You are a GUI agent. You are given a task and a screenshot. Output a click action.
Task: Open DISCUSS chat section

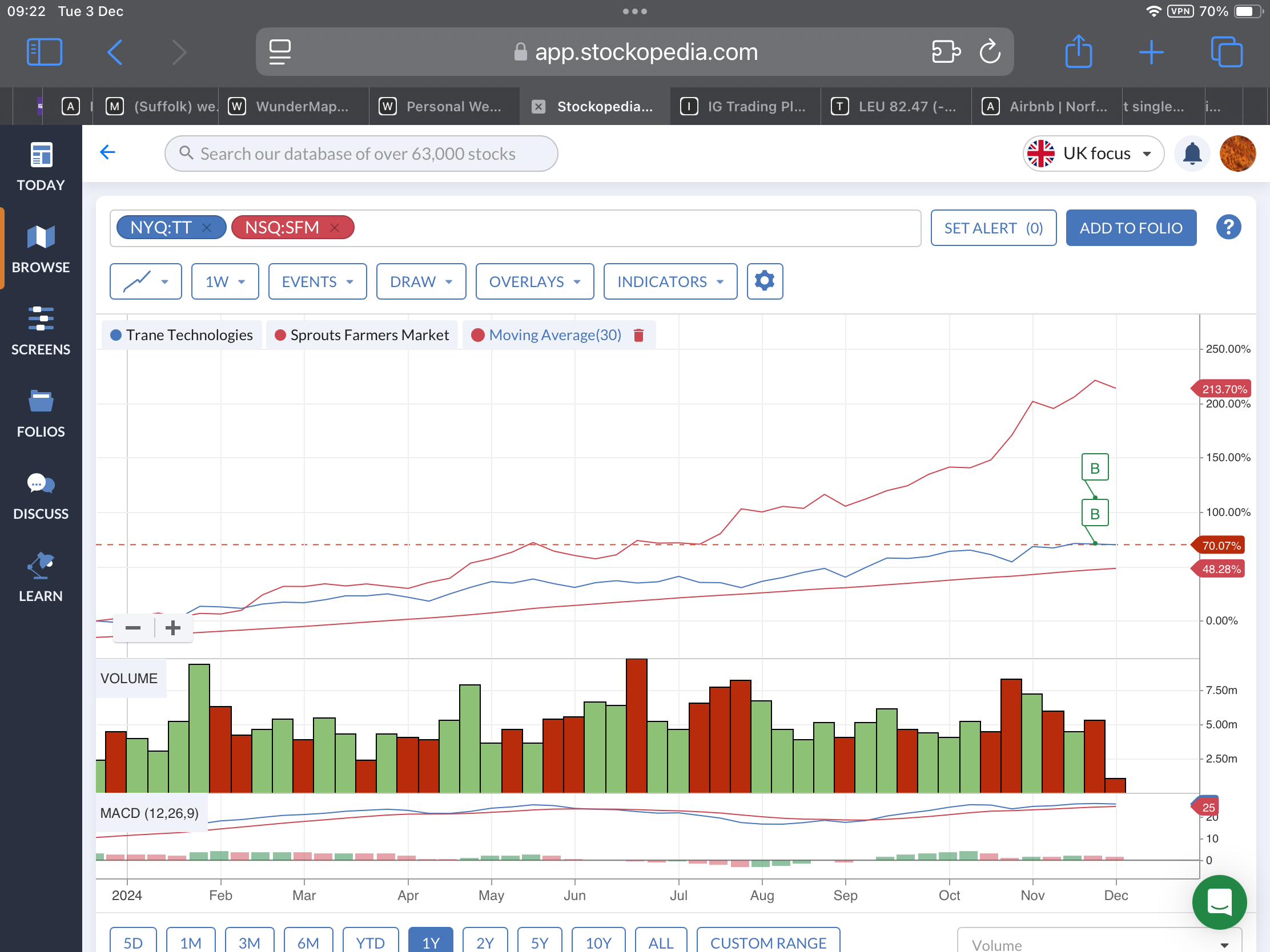pyautogui.click(x=41, y=496)
